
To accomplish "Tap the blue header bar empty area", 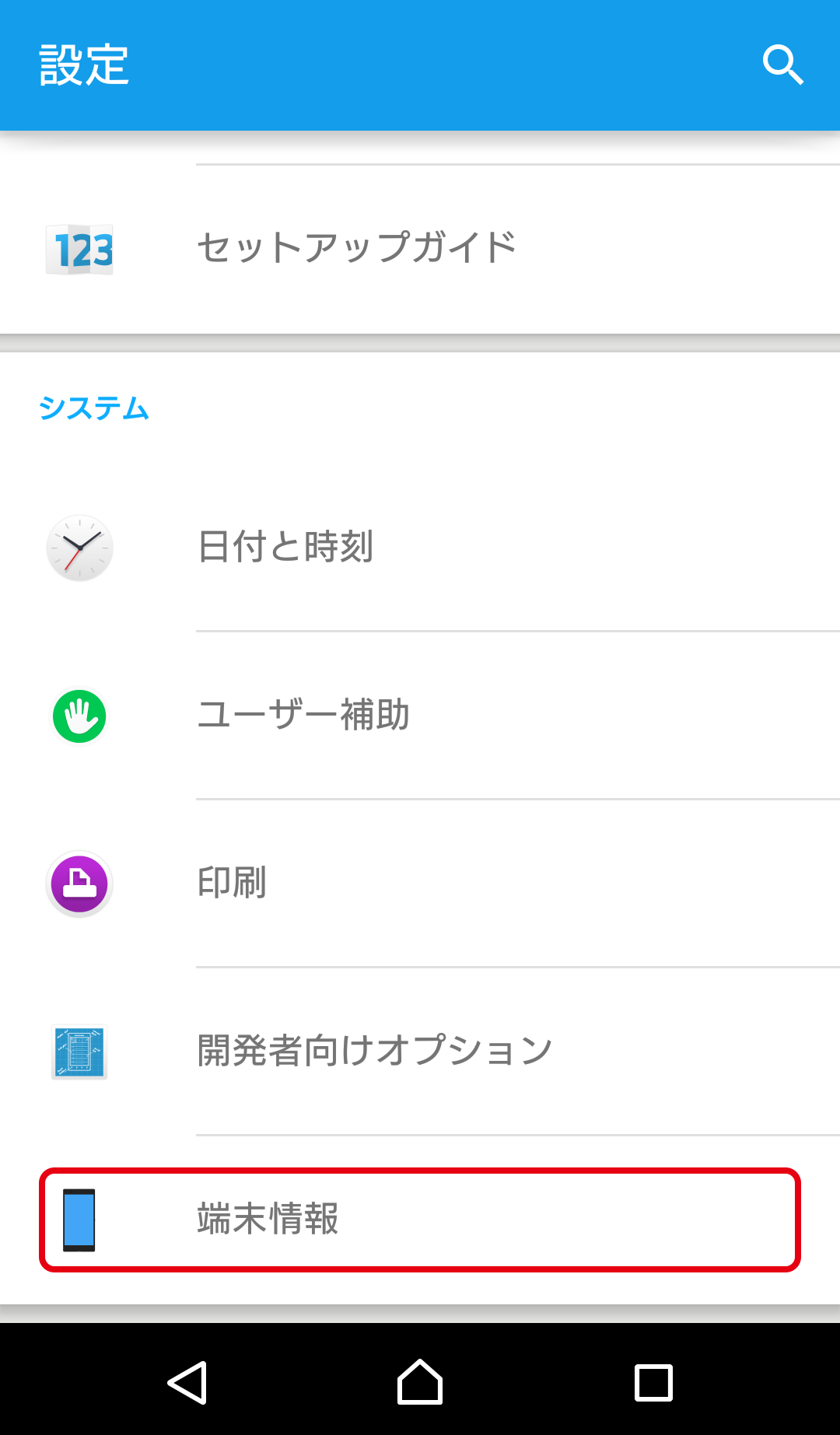I will click(x=443, y=65).
